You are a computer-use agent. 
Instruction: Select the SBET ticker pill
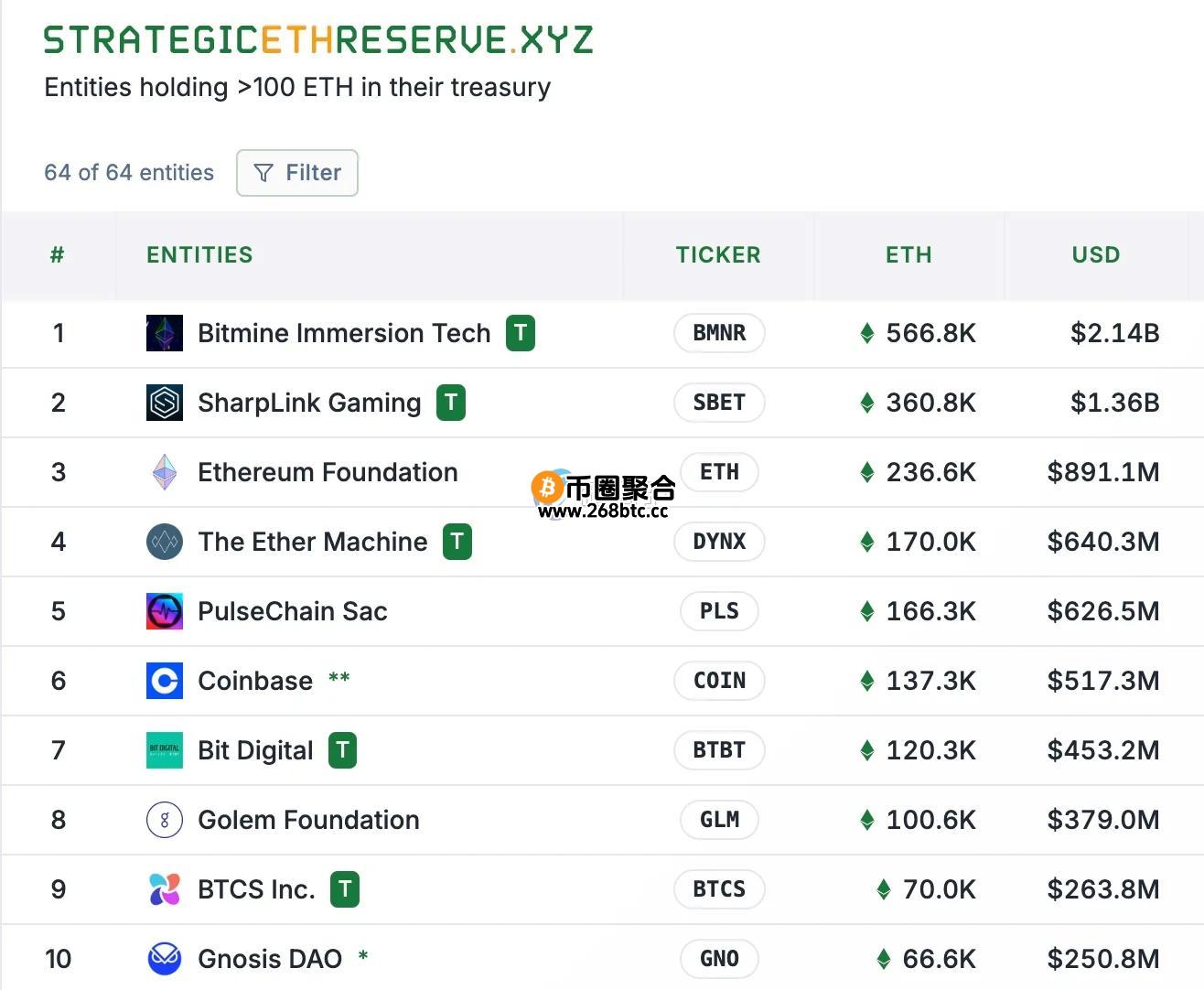[719, 403]
